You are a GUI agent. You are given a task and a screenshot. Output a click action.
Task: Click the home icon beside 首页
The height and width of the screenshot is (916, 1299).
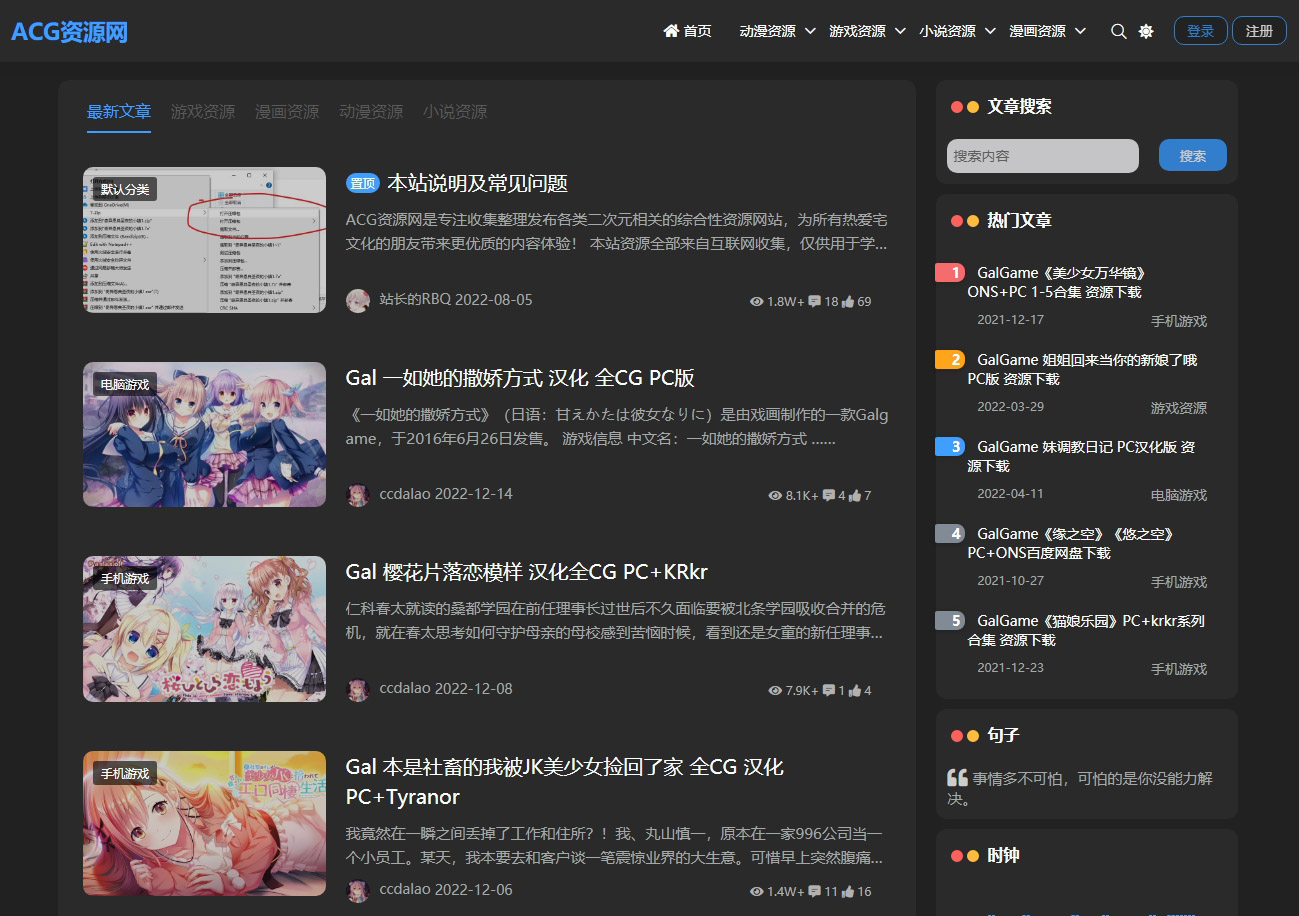(x=670, y=30)
